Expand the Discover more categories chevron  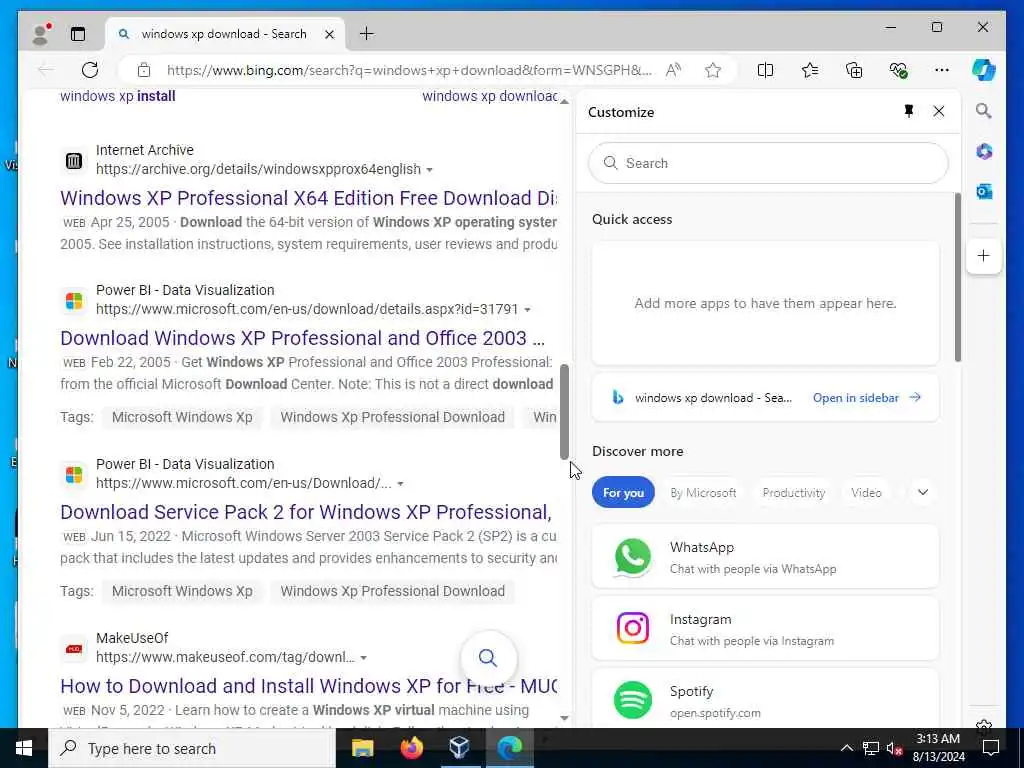tap(922, 492)
